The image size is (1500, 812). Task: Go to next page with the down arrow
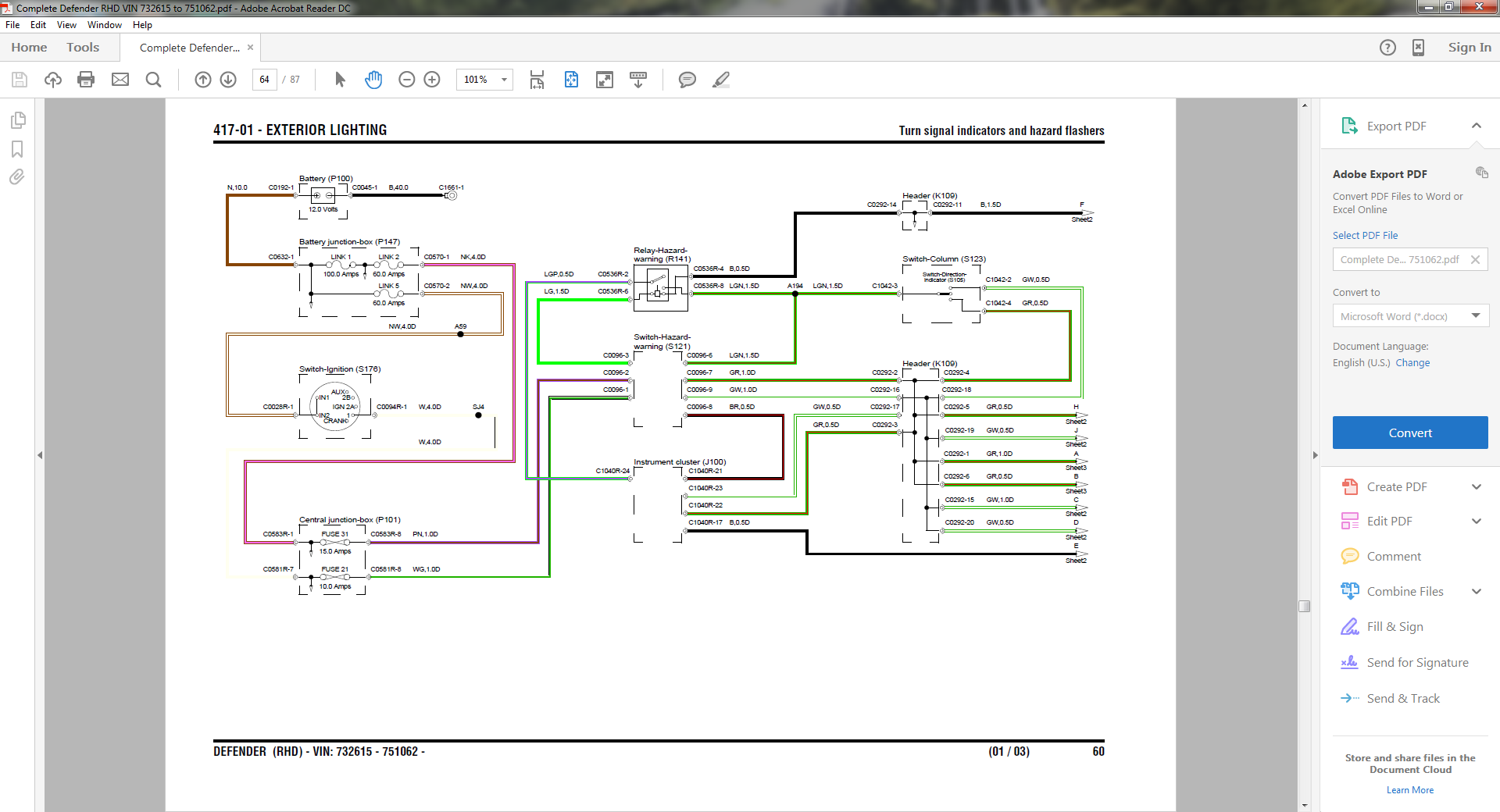228,80
